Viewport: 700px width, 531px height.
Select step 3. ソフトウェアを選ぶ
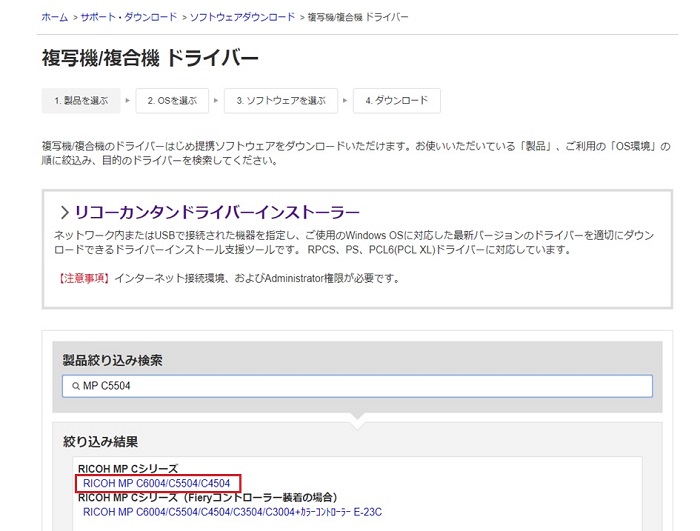pos(281,100)
